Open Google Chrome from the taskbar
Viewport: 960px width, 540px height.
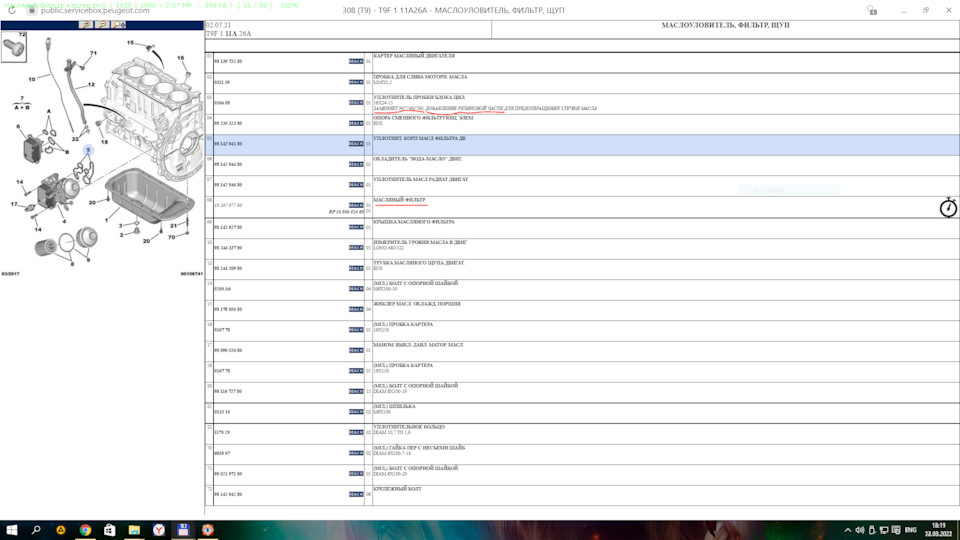(x=85, y=530)
